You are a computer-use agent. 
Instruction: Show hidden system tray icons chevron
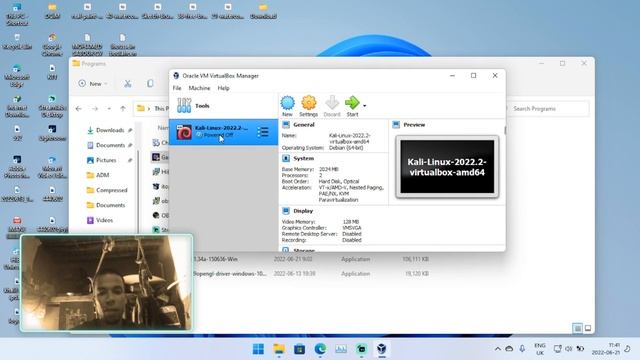click(x=498, y=349)
